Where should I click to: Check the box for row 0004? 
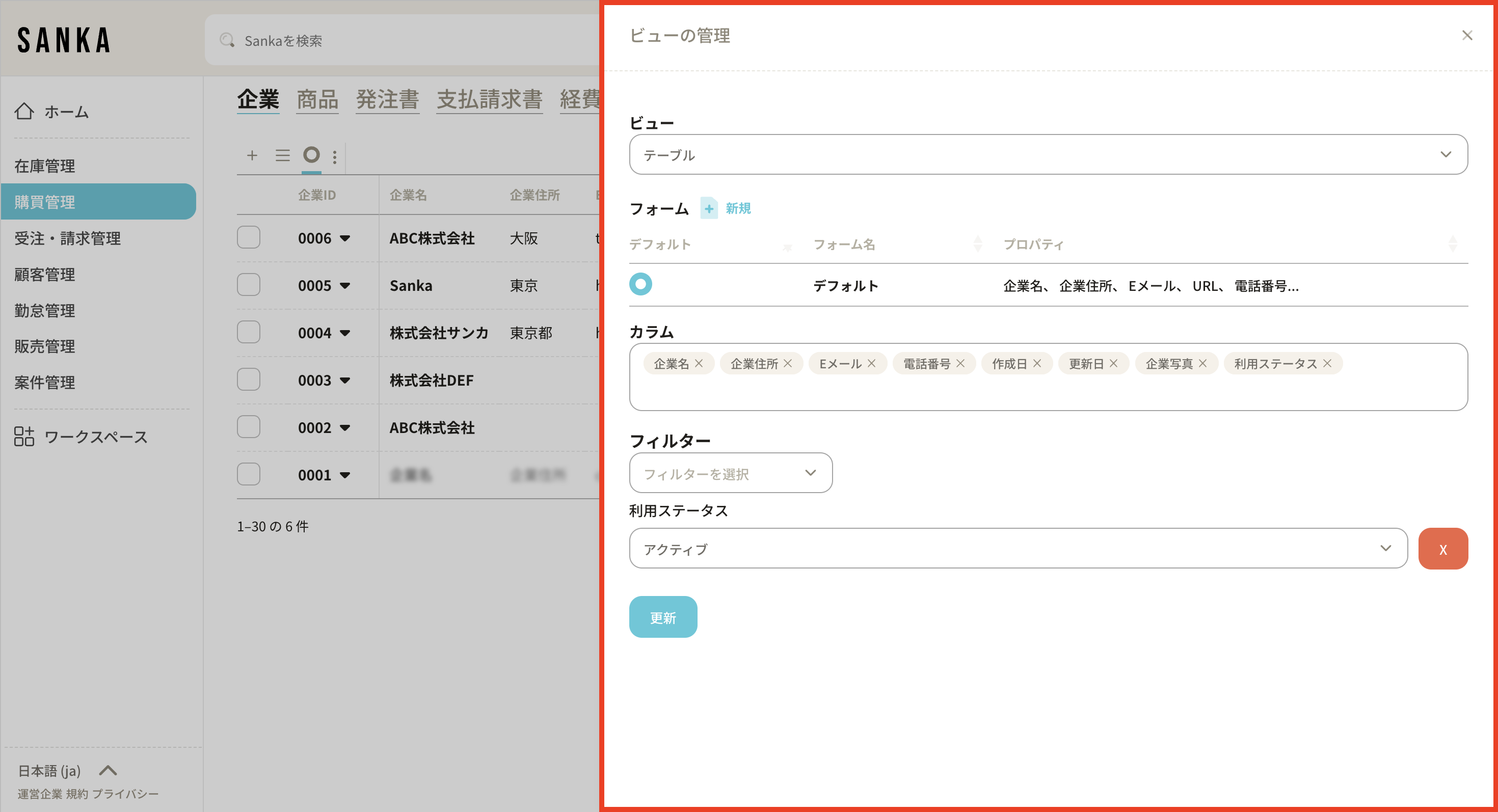(248, 332)
